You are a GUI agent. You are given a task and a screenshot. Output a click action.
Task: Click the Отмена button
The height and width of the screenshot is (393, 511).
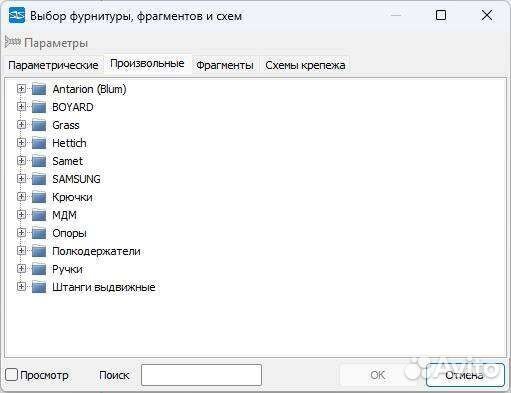(x=465, y=375)
